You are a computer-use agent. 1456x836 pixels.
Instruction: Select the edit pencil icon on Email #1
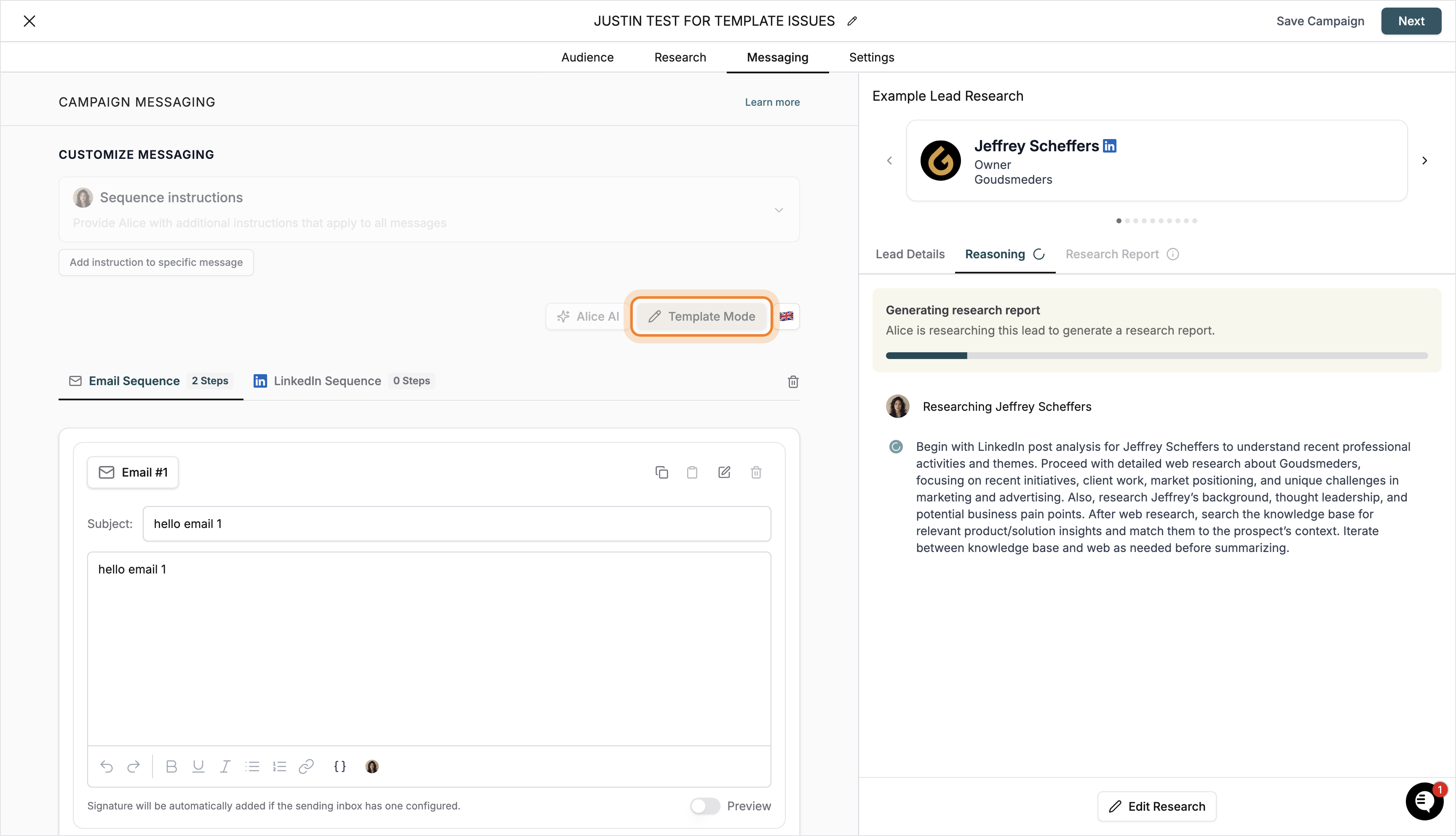click(724, 472)
